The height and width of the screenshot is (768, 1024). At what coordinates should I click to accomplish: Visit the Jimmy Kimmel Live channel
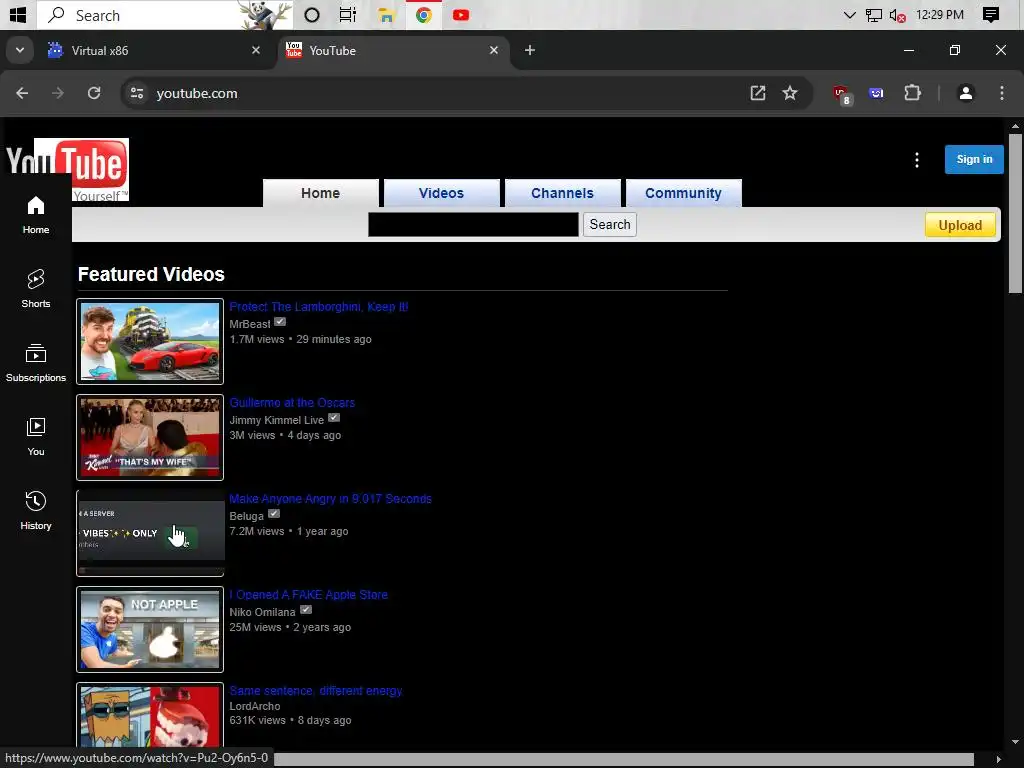[x=277, y=420]
